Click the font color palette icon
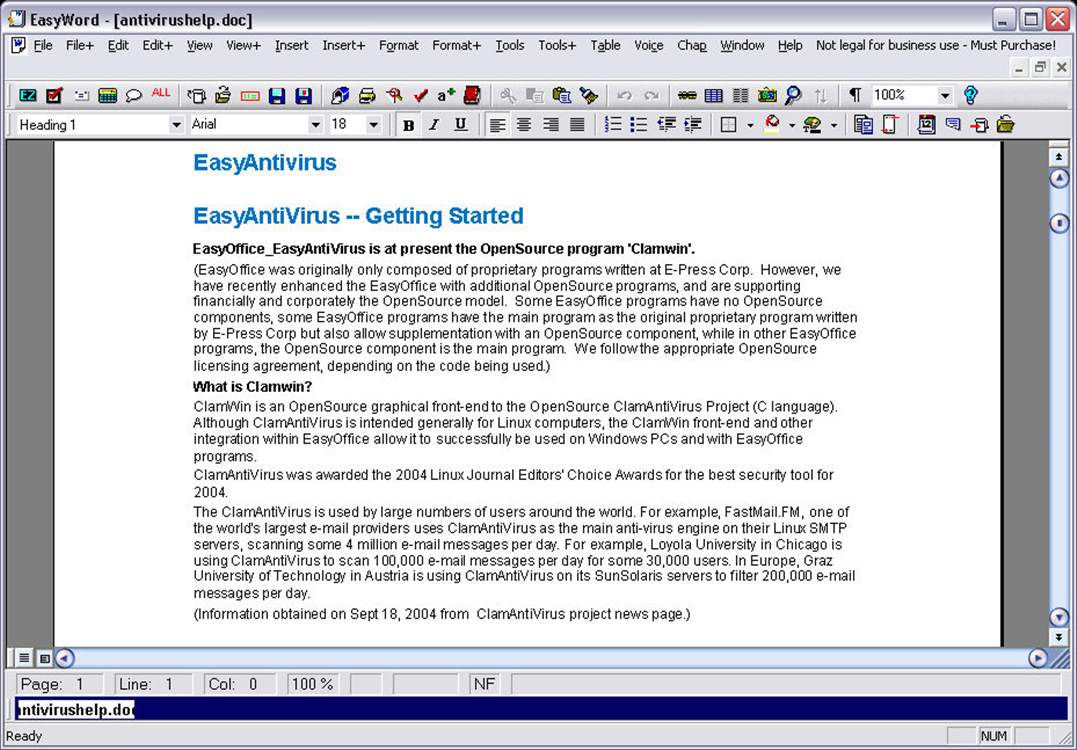1077x750 pixels. point(813,124)
